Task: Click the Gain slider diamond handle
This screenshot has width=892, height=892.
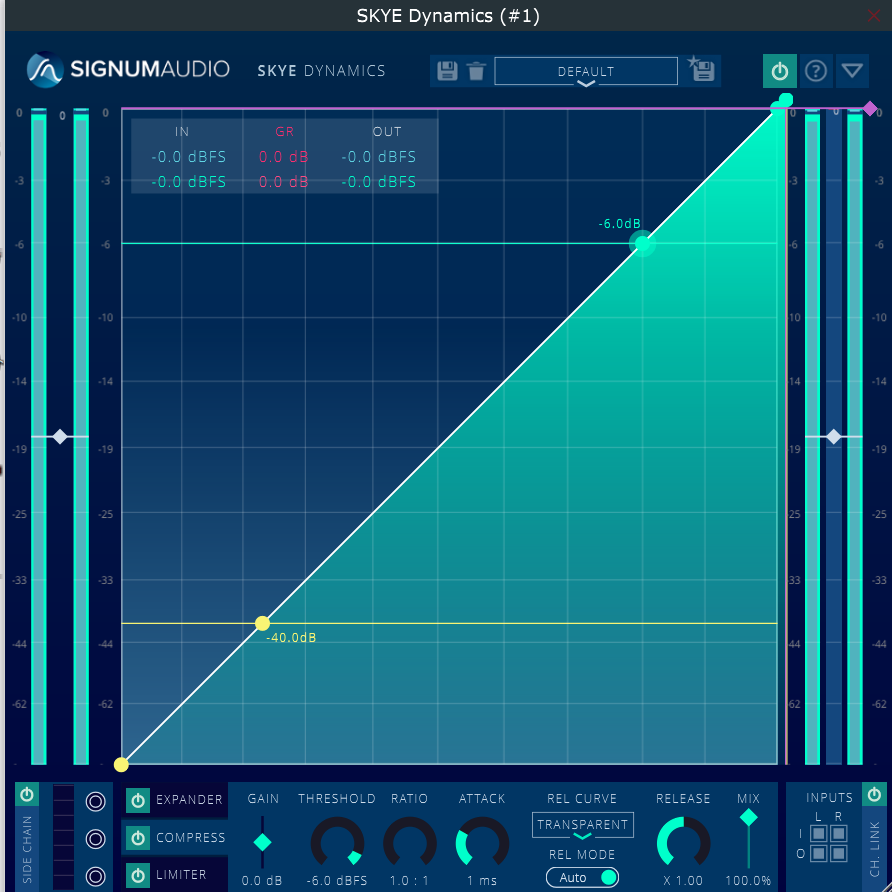Action: (262, 843)
